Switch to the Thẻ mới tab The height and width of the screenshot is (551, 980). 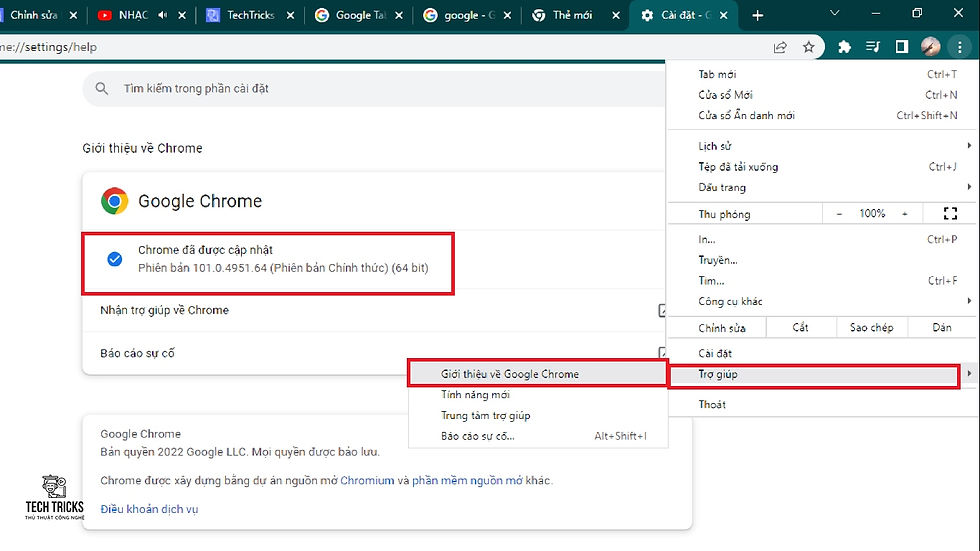(x=575, y=16)
